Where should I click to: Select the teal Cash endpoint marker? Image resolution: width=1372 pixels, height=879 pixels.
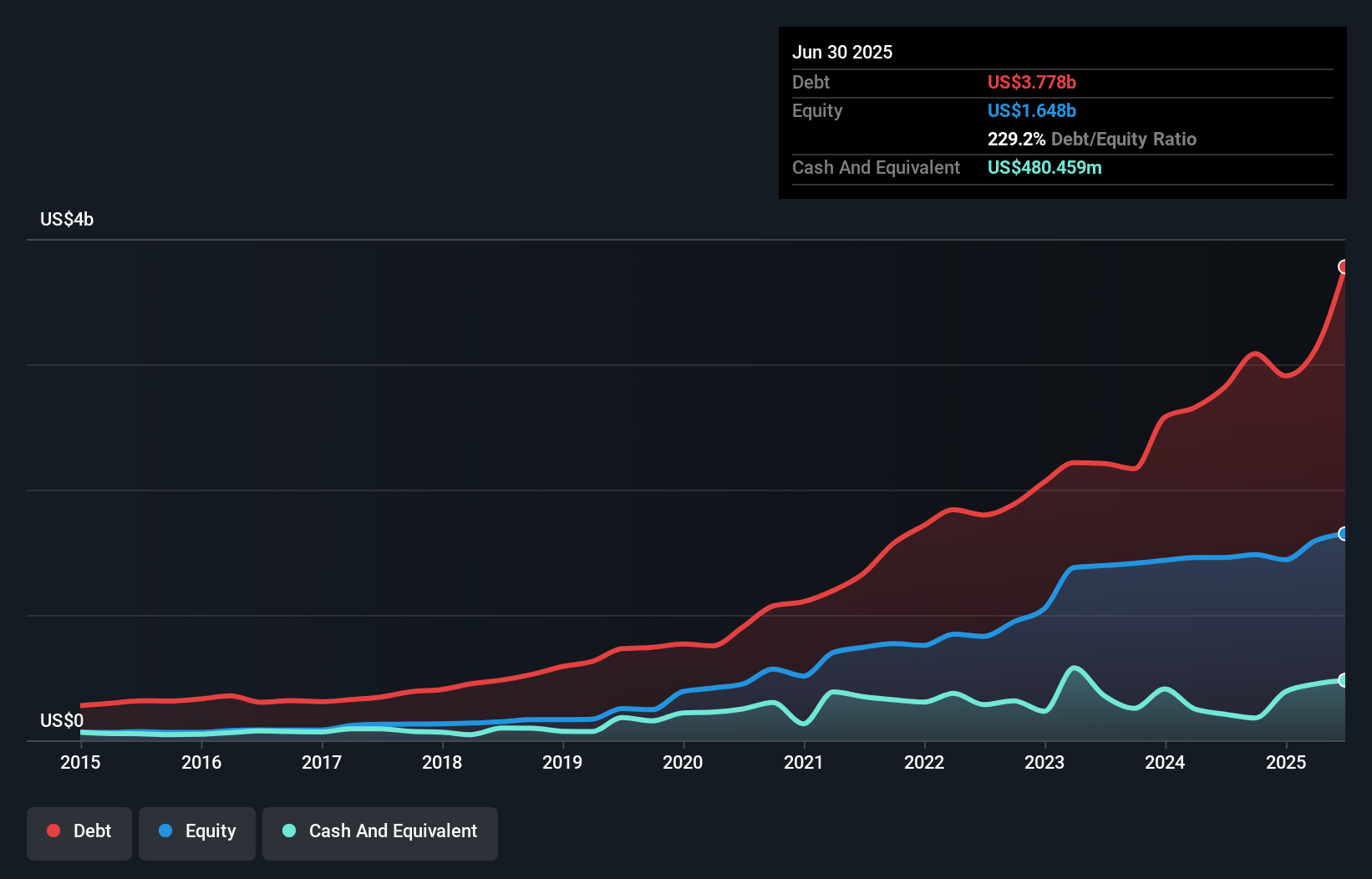(1344, 680)
